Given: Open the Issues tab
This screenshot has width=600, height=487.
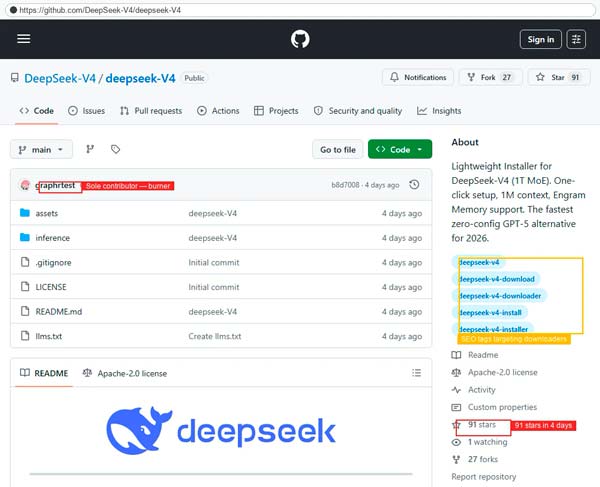Looking at the screenshot, I should tap(86, 111).
